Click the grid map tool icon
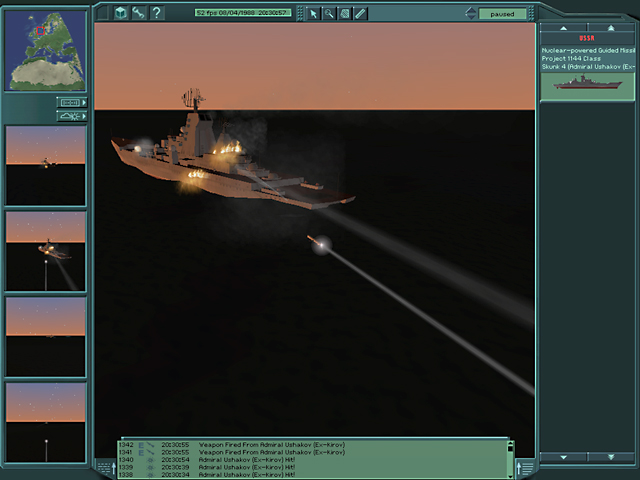The width and height of the screenshot is (640, 480). coord(344,14)
